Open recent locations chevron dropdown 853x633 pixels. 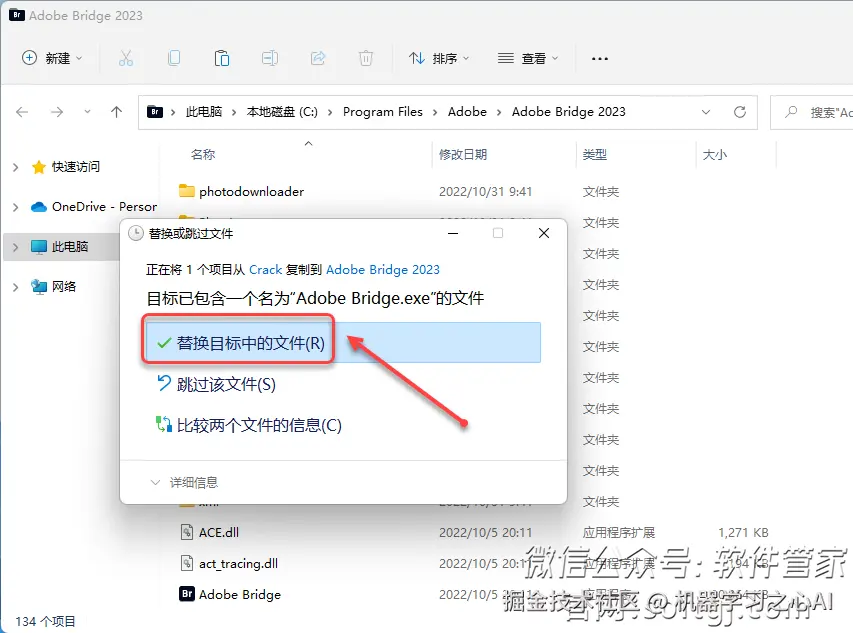tap(87, 112)
